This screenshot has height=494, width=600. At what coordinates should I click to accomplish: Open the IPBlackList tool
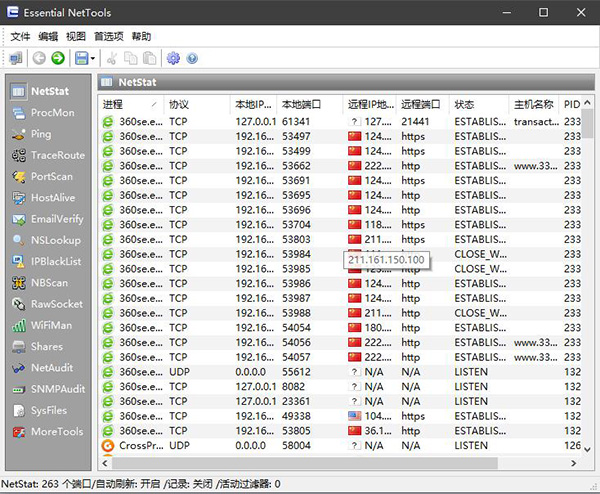(x=55, y=261)
